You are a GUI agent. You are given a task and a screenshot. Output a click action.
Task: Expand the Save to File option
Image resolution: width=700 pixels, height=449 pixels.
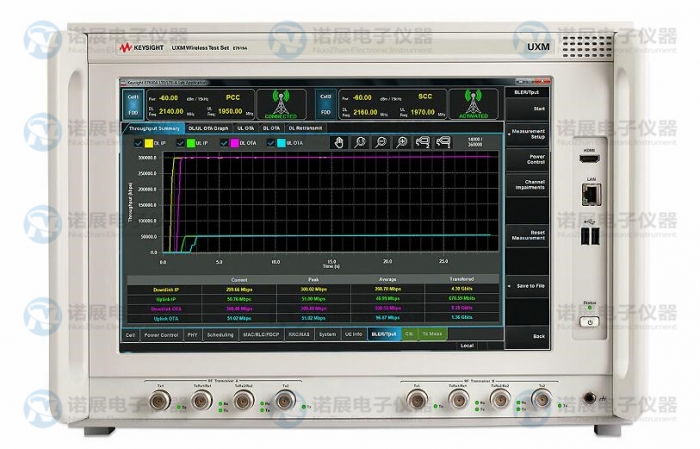pyautogui.click(x=528, y=286)
